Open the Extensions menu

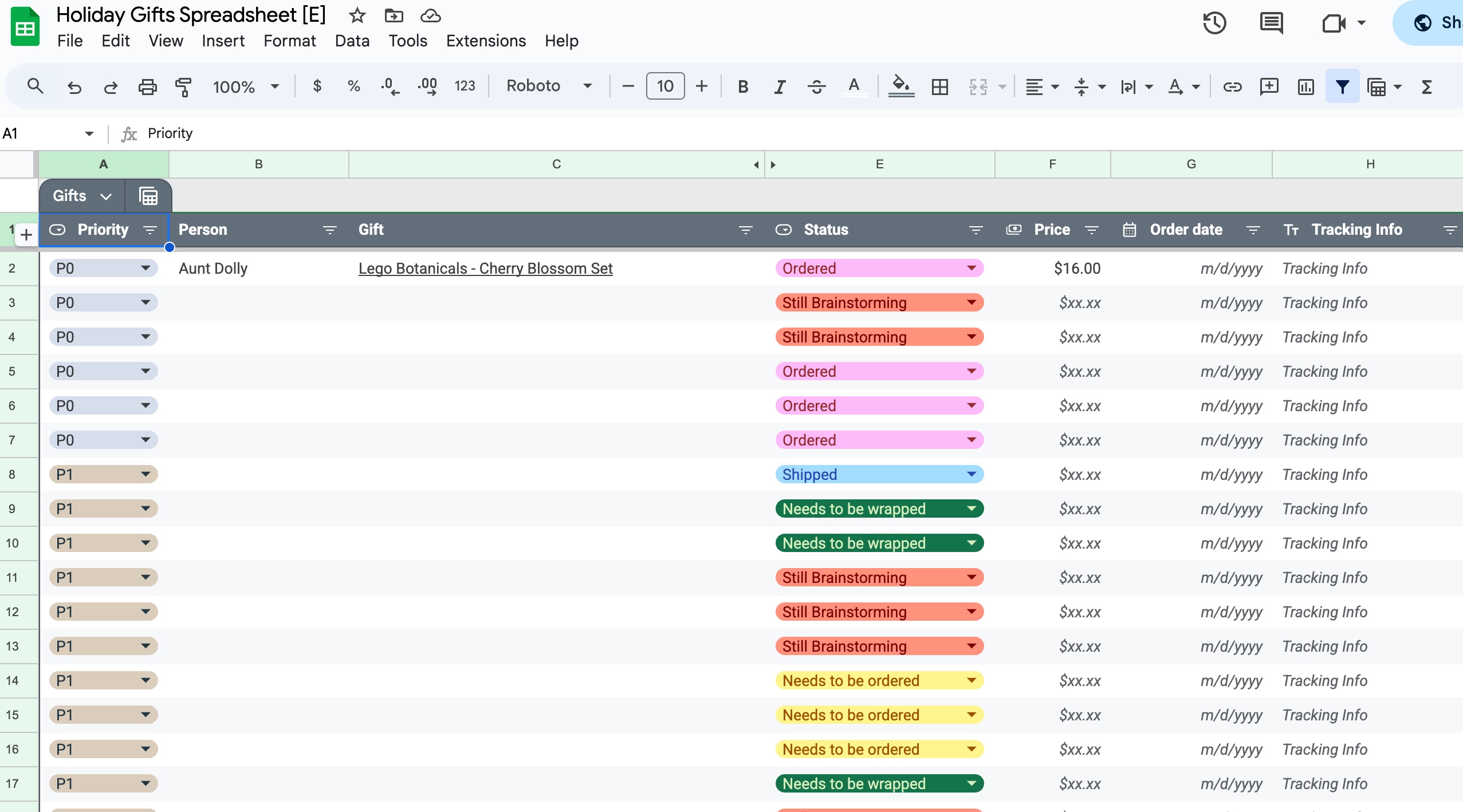click(x=485, y=41)
